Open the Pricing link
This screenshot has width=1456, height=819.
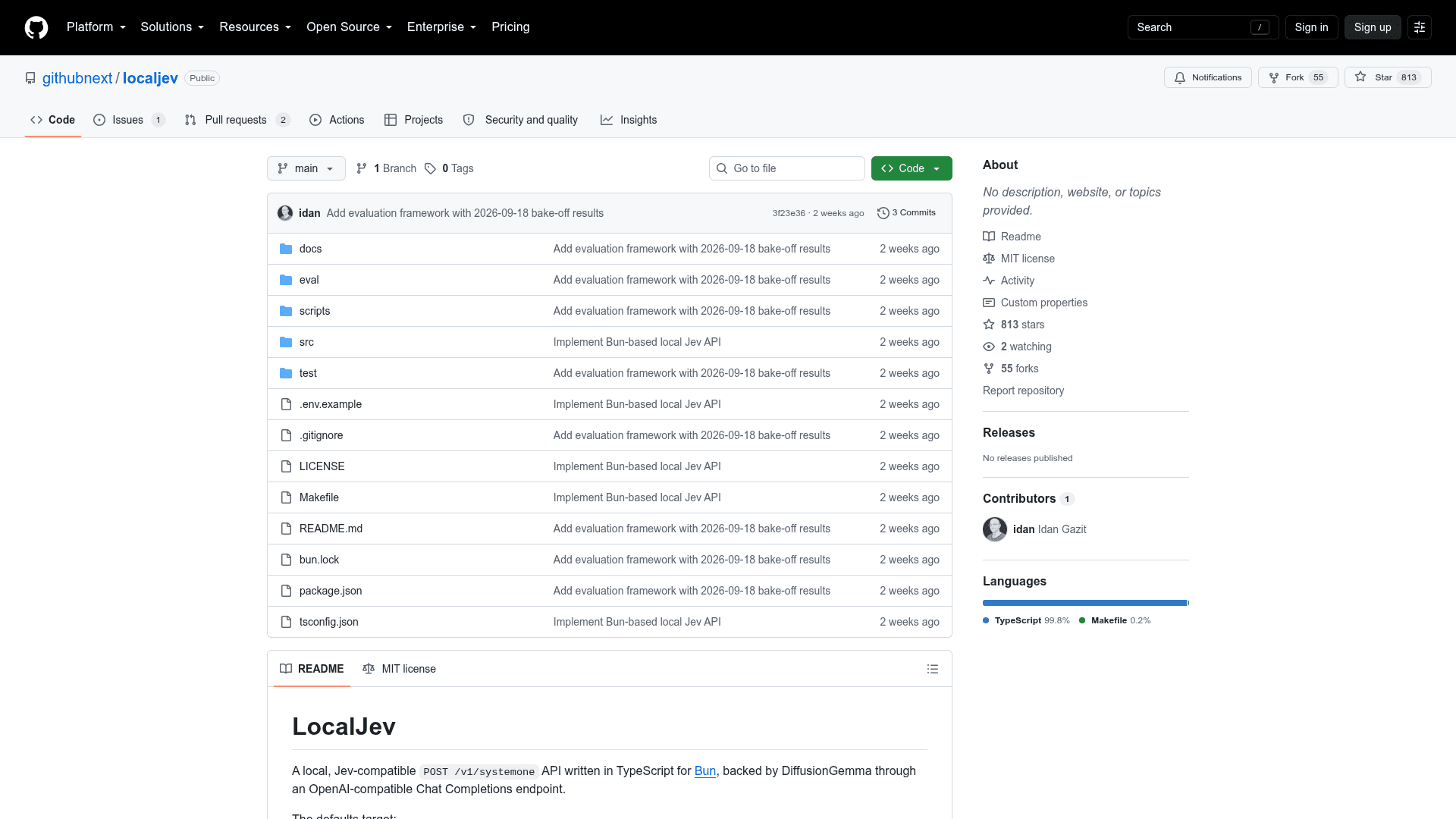click(510, 27)
